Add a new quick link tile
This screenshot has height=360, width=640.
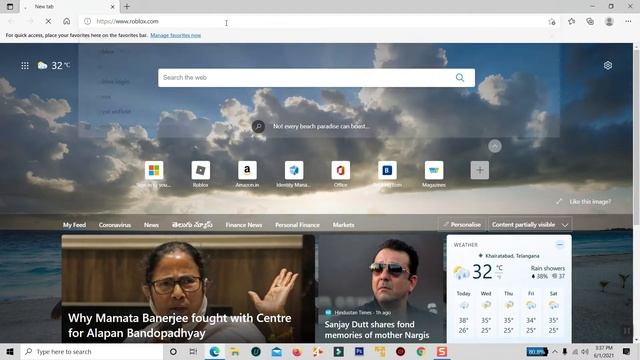pos(480,170)
